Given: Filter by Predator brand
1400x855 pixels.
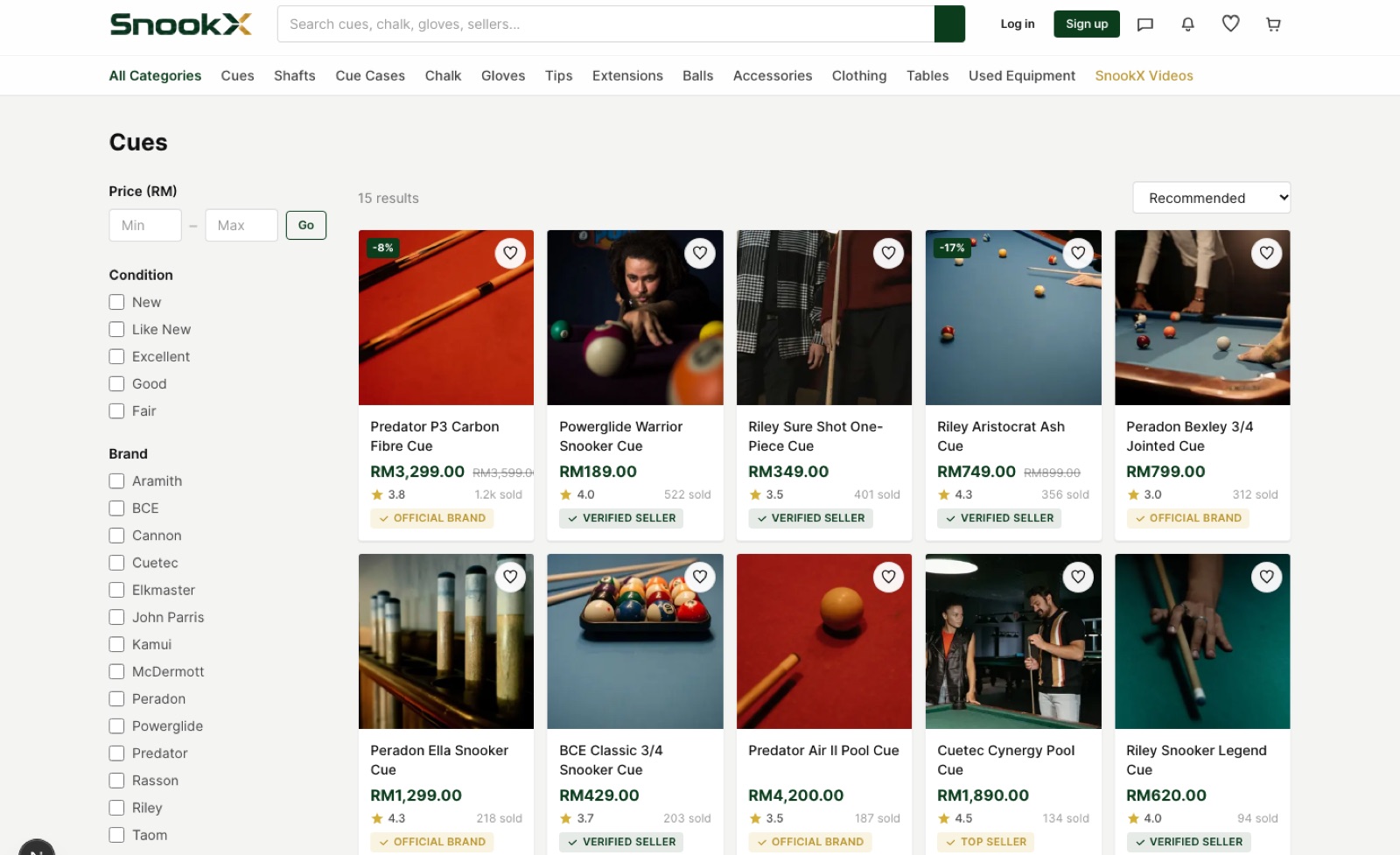Looking at the screenshot, I should coord(116,753).
